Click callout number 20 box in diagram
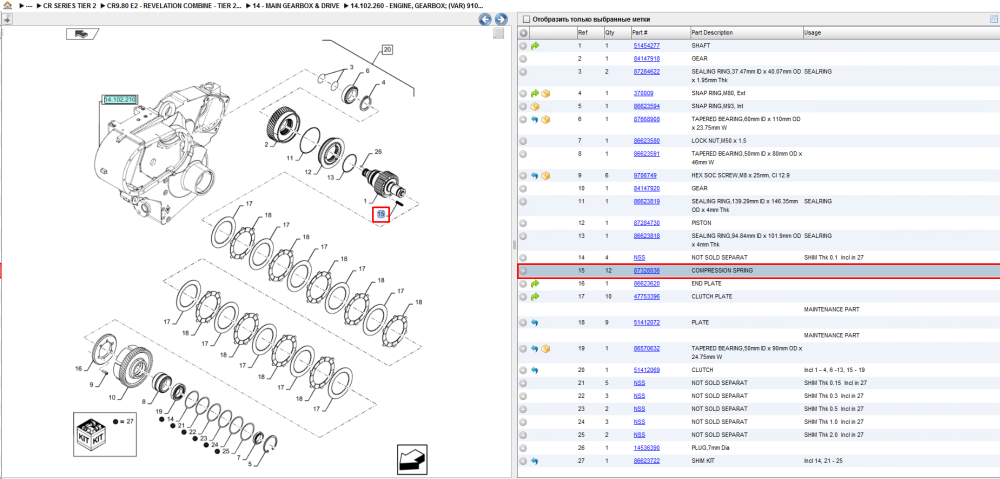Image resolution: width=1000 pixels, height=479 pixels. click(x=388, y=49)
